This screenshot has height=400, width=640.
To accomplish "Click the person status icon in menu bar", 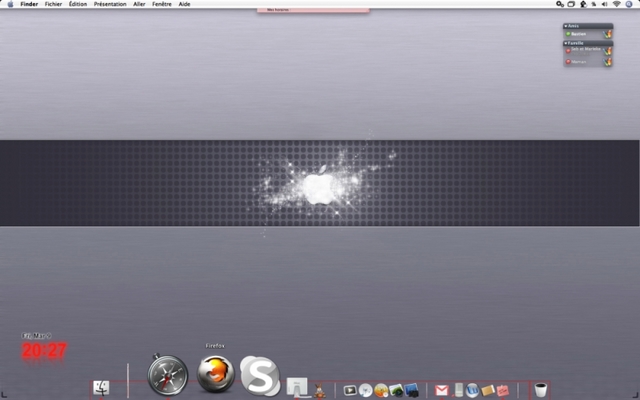I will tap(583, 4).
